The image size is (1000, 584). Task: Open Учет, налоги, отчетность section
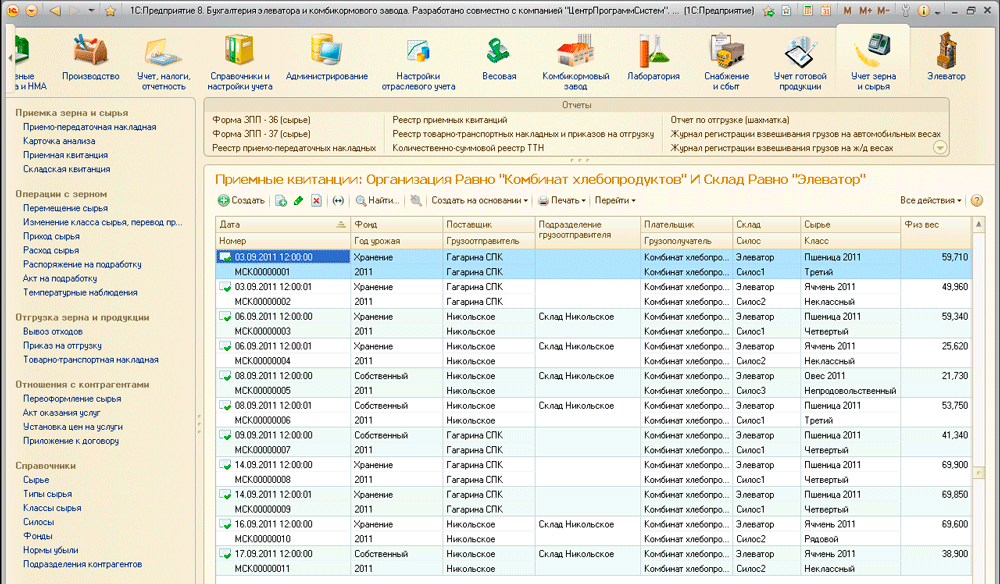click(x=163, y=62)
